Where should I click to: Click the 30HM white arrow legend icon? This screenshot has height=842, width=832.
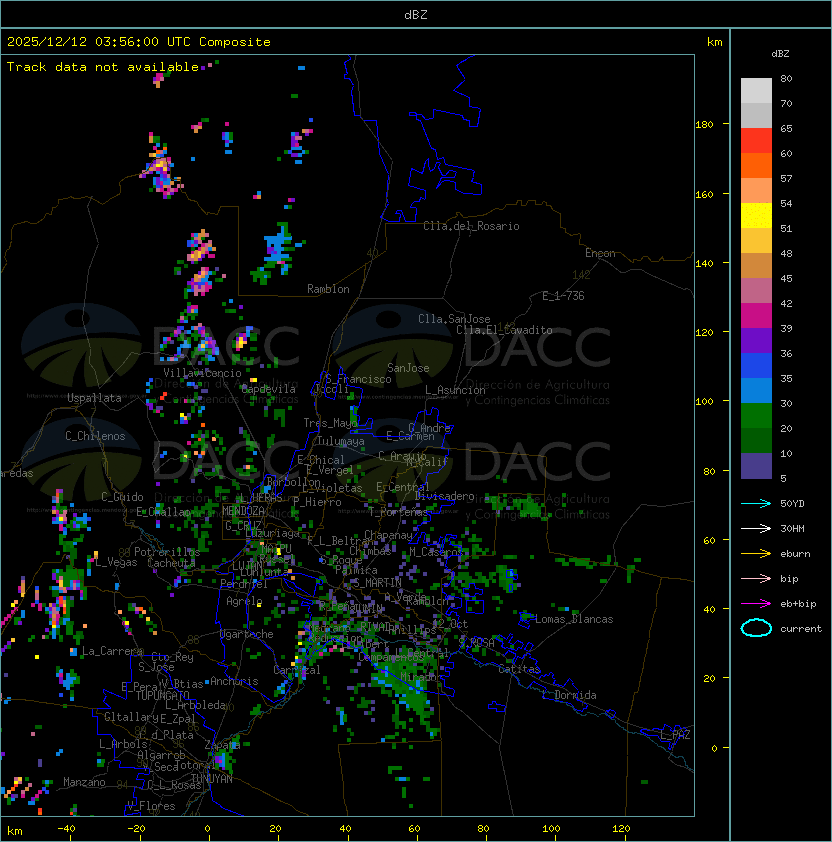756,528
